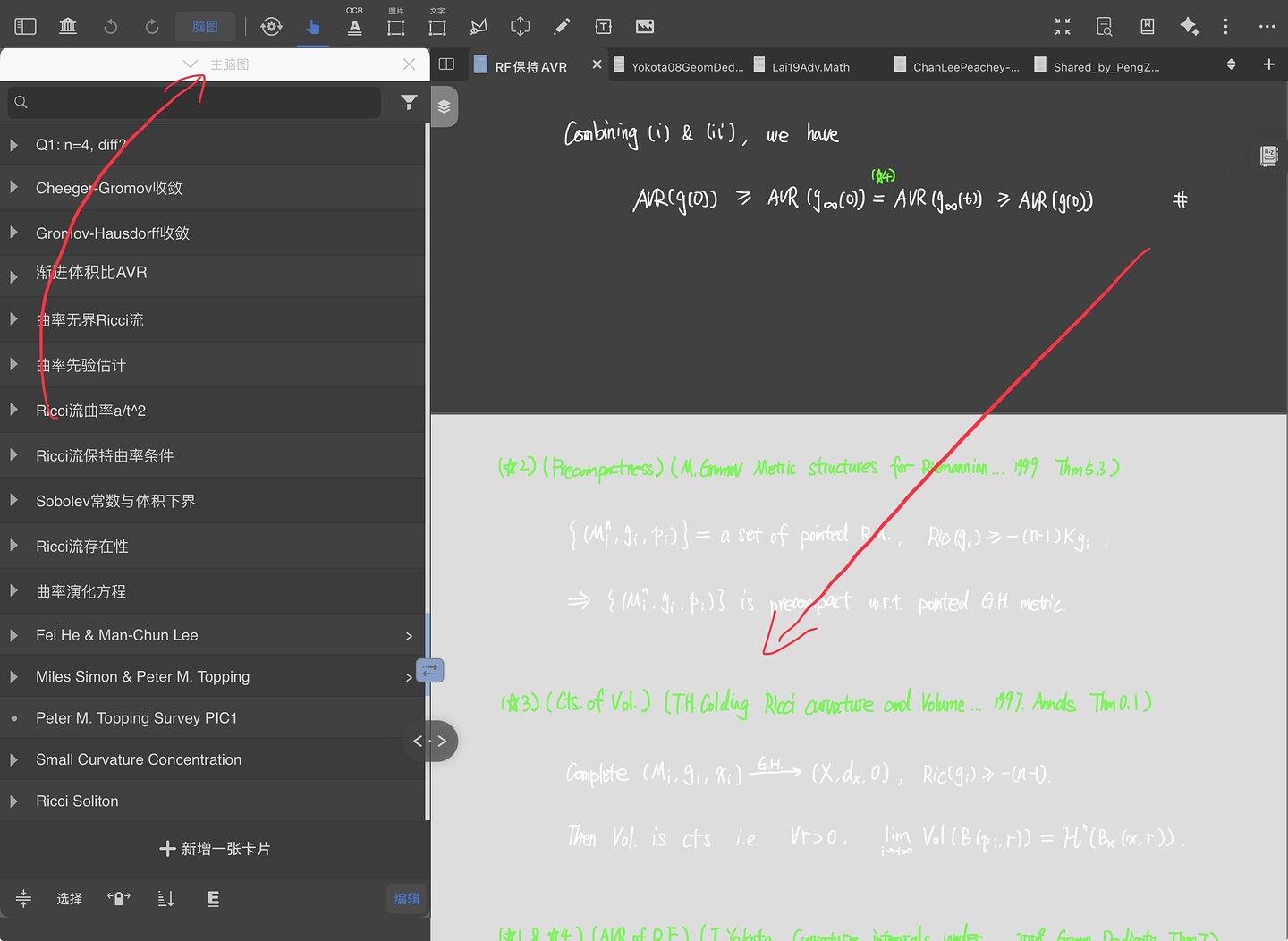The height and width of the screenshot is (941, 1288).
Task: Expand the Cheeger-Gromov收敛 outline item
Action: pos(13,188)
